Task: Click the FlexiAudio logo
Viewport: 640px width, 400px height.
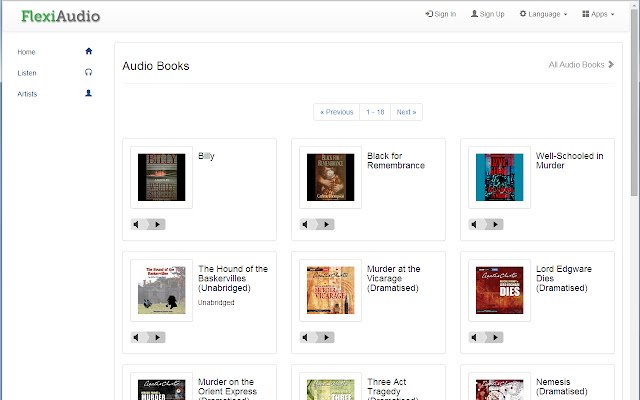Action: 60,16
